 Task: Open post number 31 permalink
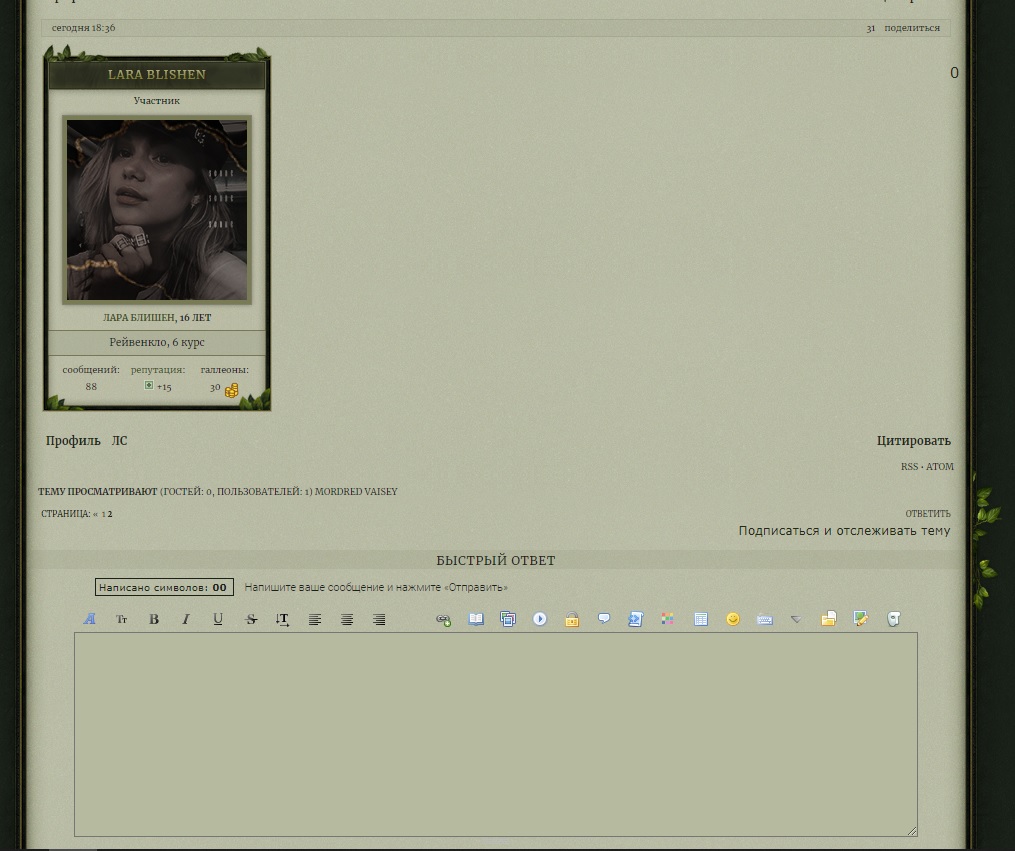coord(871,28)
